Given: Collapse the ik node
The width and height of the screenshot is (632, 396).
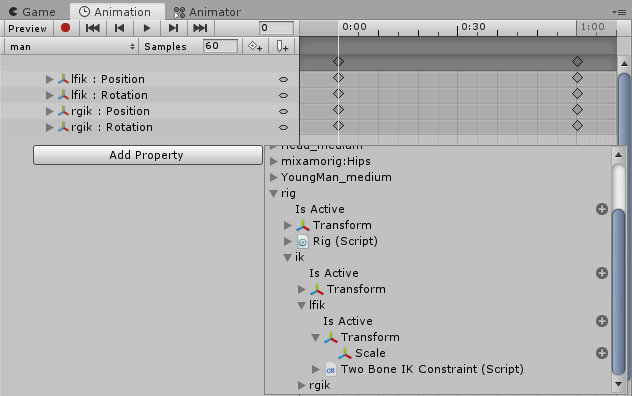Looking at the screenshot, I should click(x=287, y=258).
